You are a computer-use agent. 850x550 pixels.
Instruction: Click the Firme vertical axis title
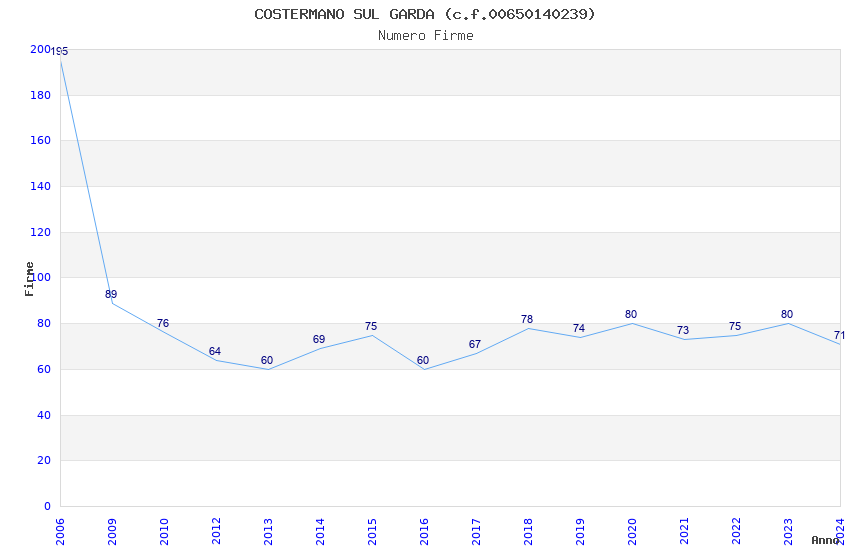coord(29,279)
